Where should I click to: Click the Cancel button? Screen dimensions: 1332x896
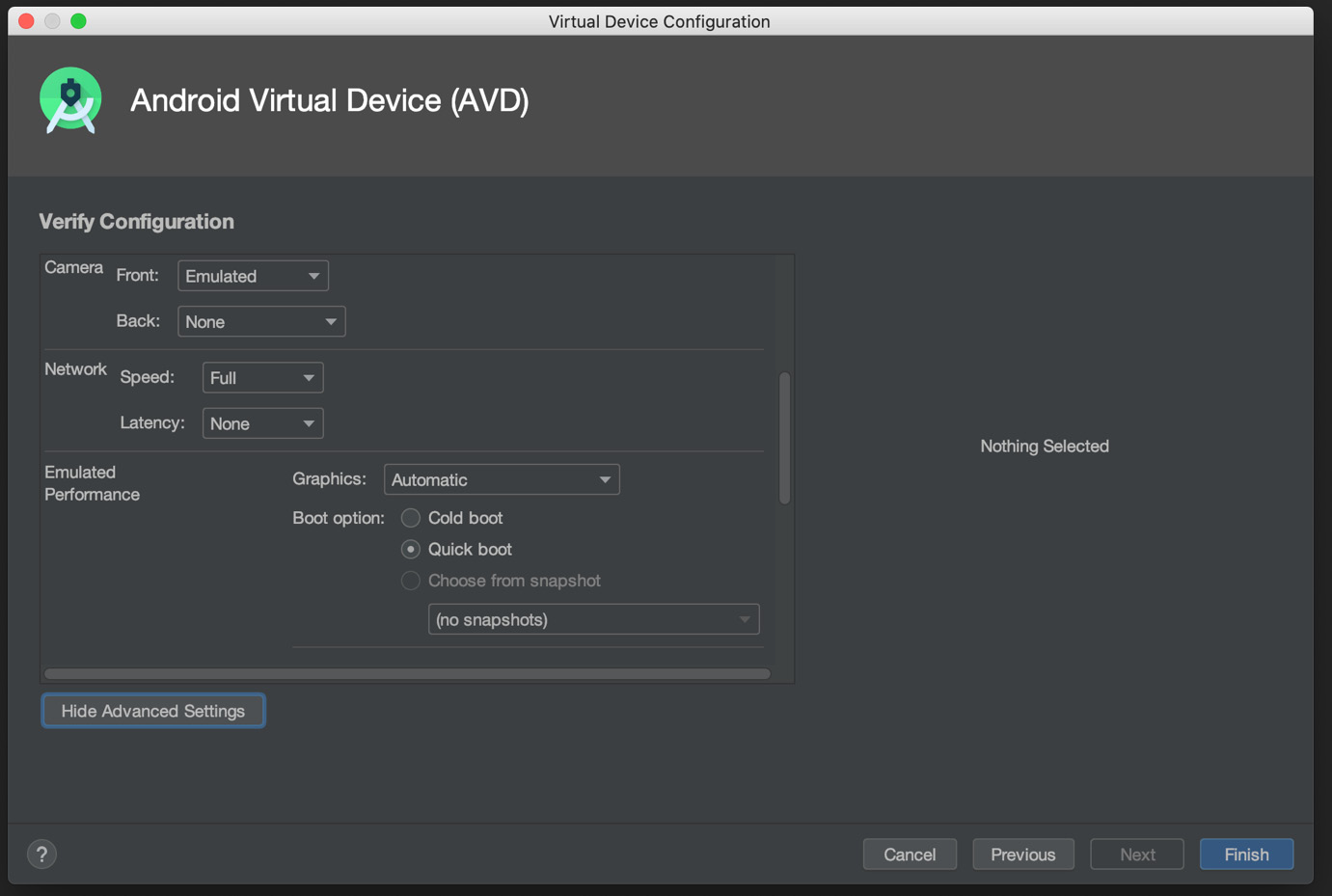[910, 855]
